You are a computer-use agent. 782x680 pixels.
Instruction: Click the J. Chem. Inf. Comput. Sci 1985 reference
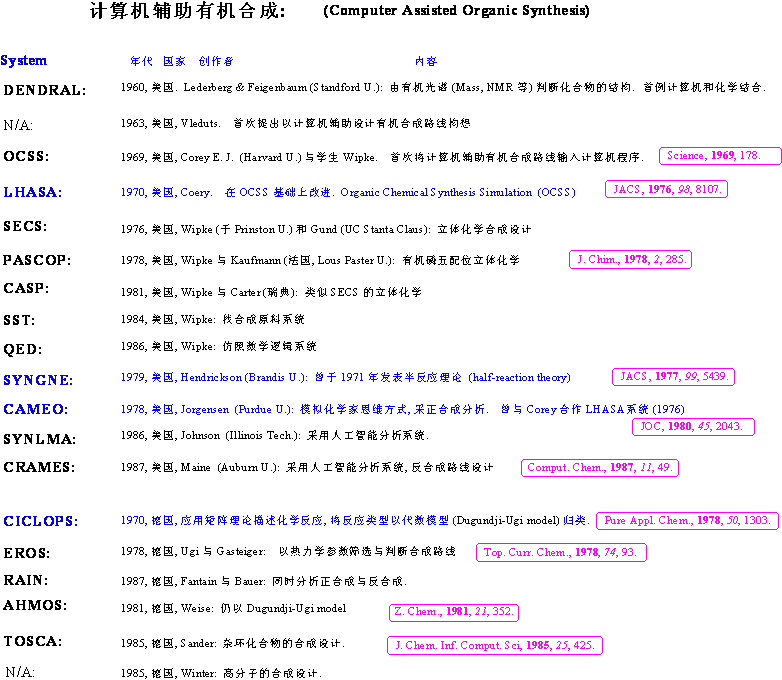[494, 646]
